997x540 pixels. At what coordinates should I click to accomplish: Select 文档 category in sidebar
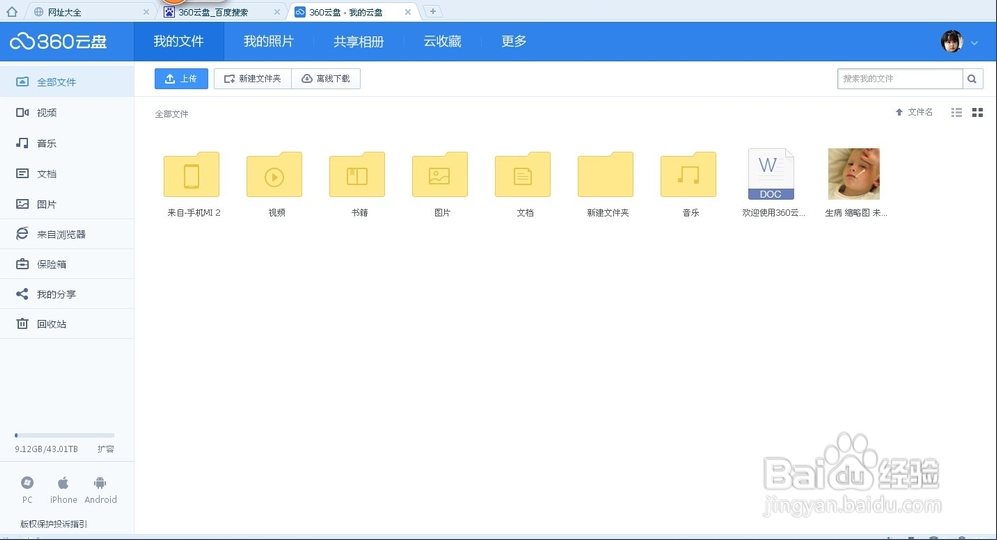click(x=67, y=174)
